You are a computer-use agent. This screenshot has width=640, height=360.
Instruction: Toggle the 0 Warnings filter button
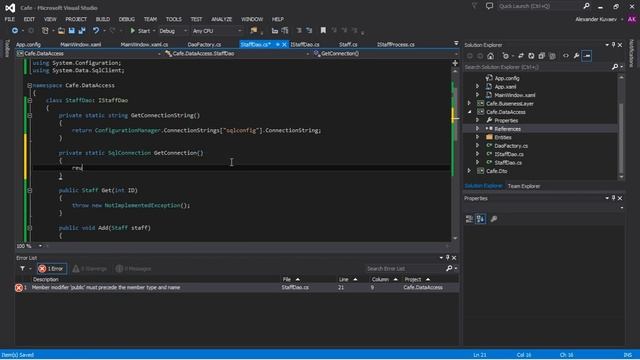click(x=90, y=269)
